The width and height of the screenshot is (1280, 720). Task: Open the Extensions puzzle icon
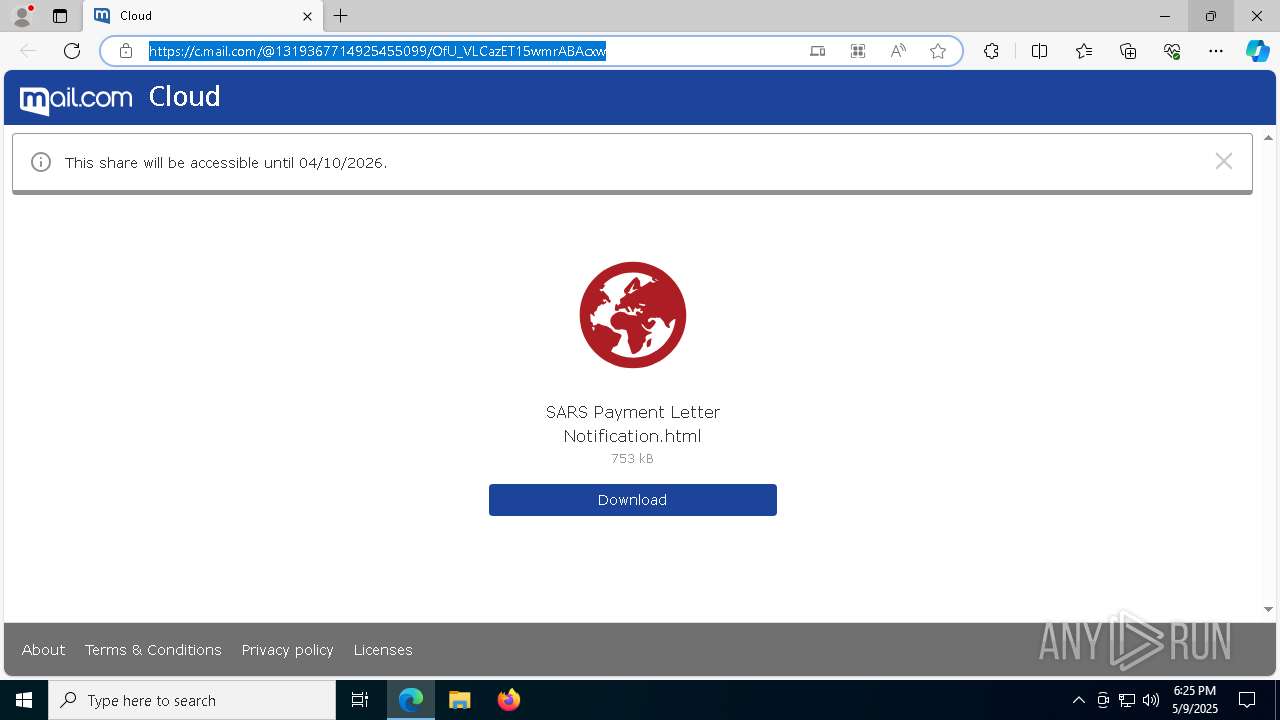click(991, 51)
